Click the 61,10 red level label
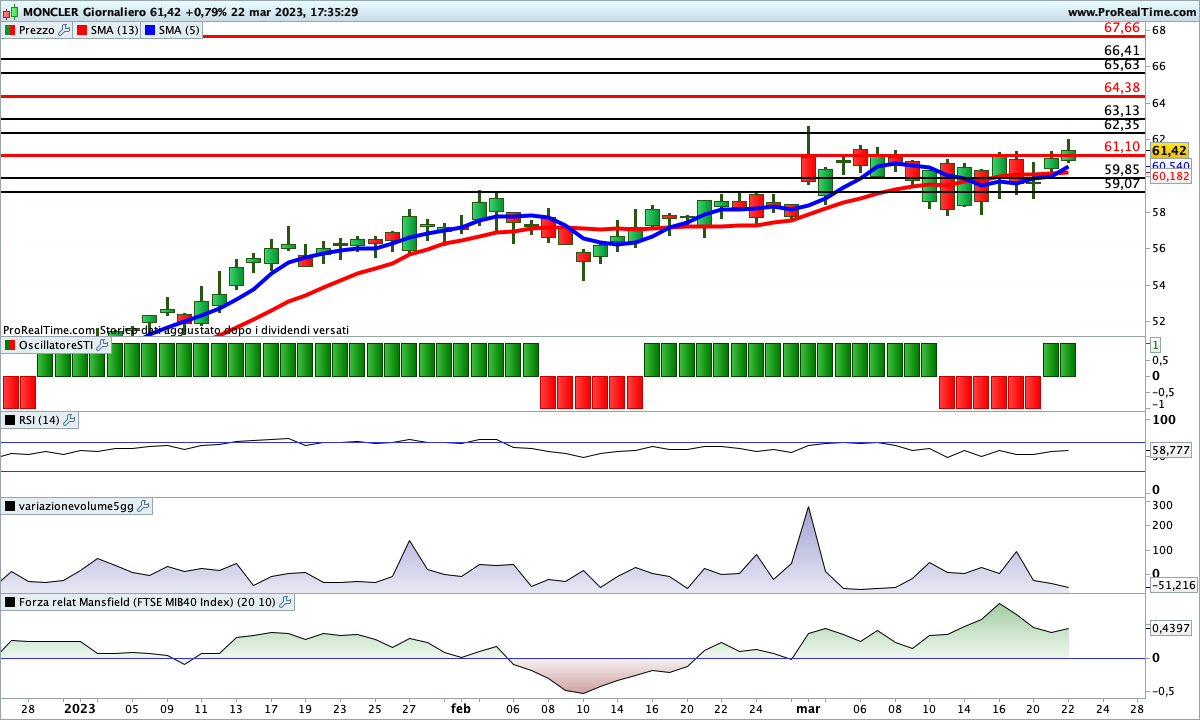The width and height of the screenshot is (1200, 720). click(x=1122, y=146)
